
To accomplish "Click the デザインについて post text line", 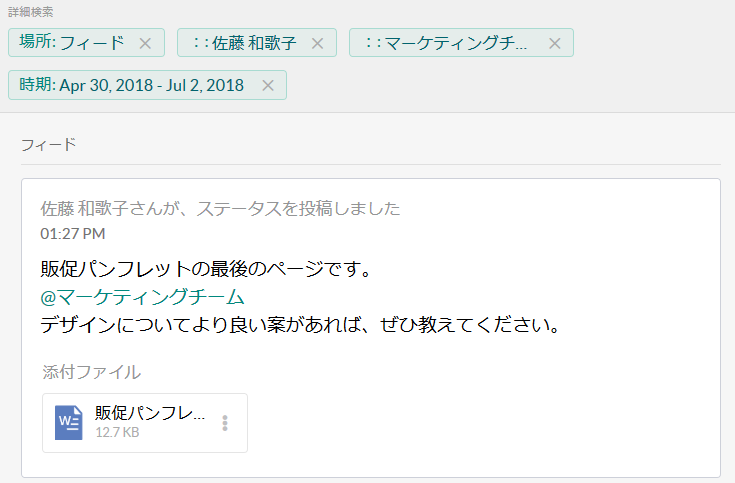I will [x=298, y=325].
